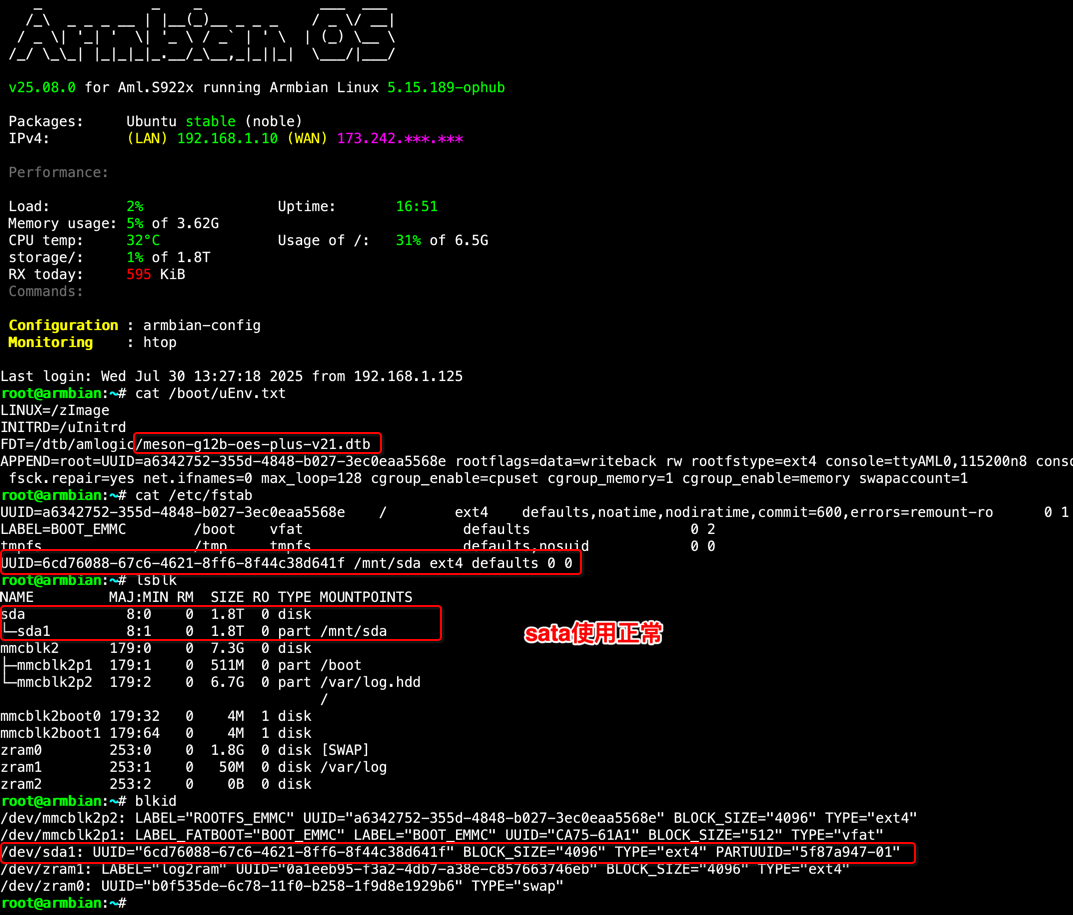The height and width of the screenshot is (915, 1073).
Task: Select the highlighted meson-g12b-oes-plus-v21.dtb filename
Action: (x=255, y=443)
